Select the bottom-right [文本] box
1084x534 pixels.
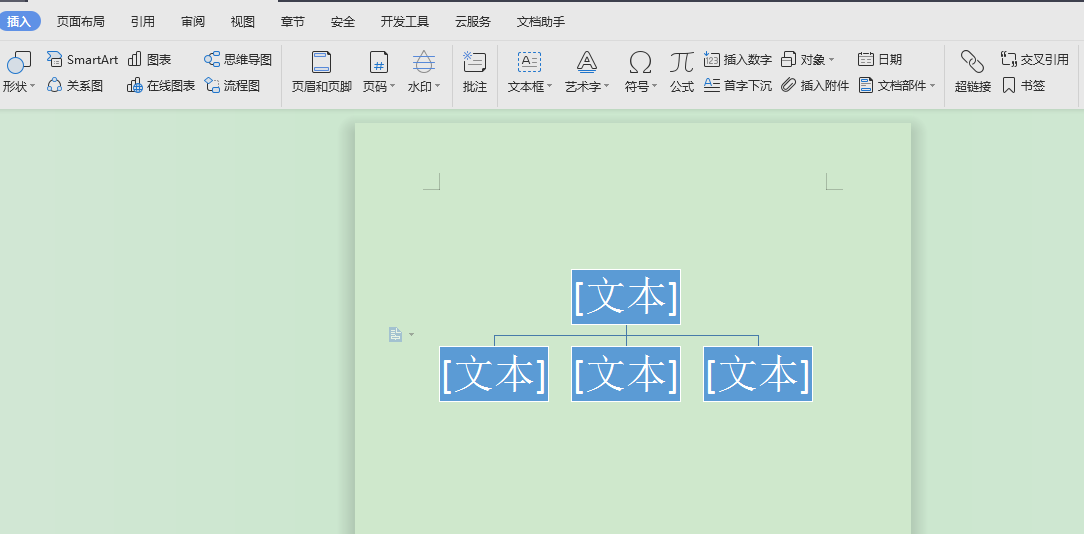758,374
